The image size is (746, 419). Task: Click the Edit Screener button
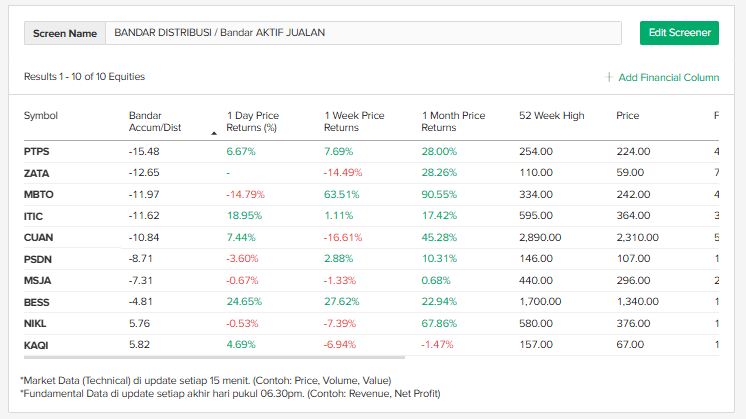pyautogui.click(x=679, y=33)
